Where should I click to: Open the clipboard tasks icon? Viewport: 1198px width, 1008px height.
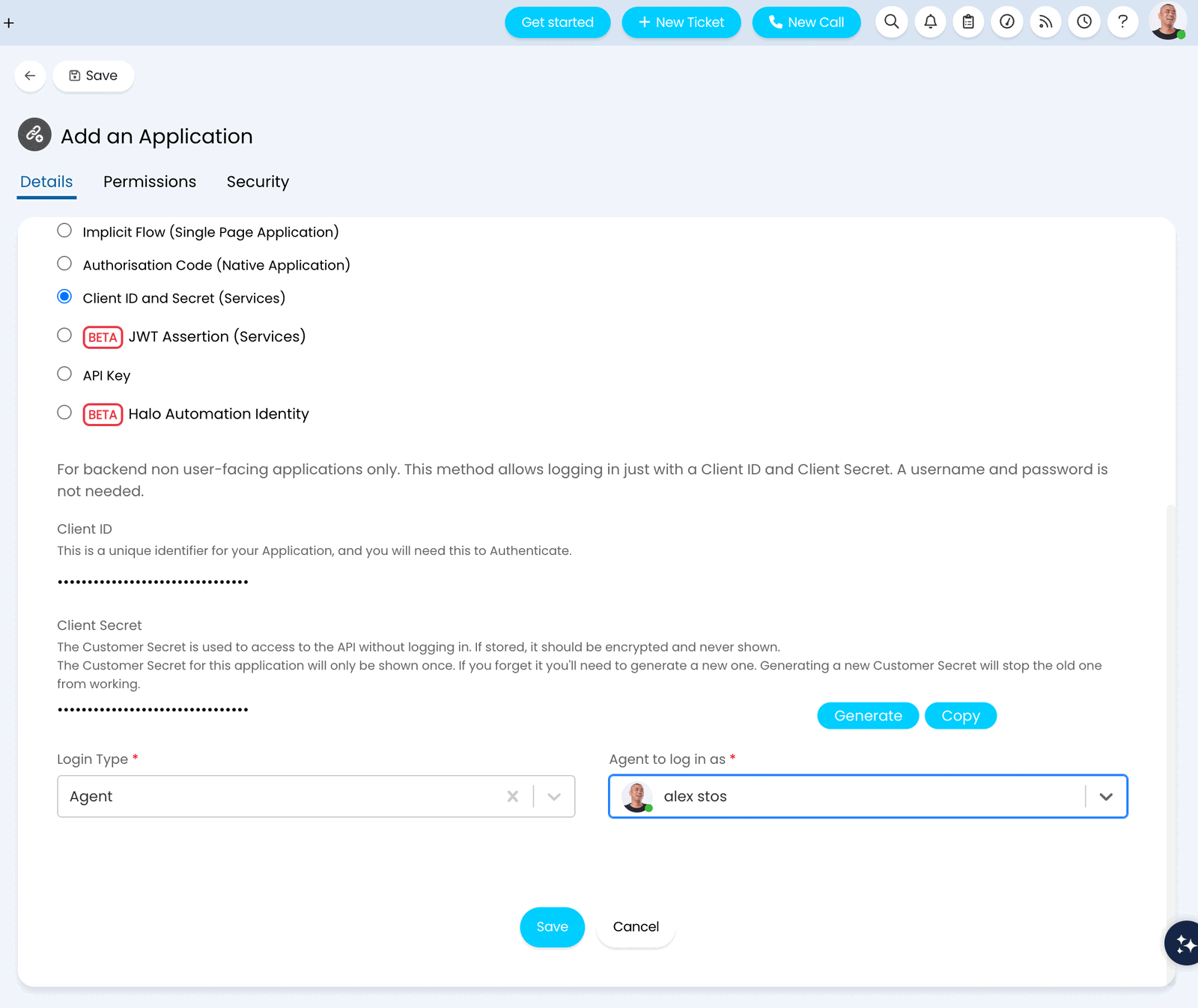[968, 22]
